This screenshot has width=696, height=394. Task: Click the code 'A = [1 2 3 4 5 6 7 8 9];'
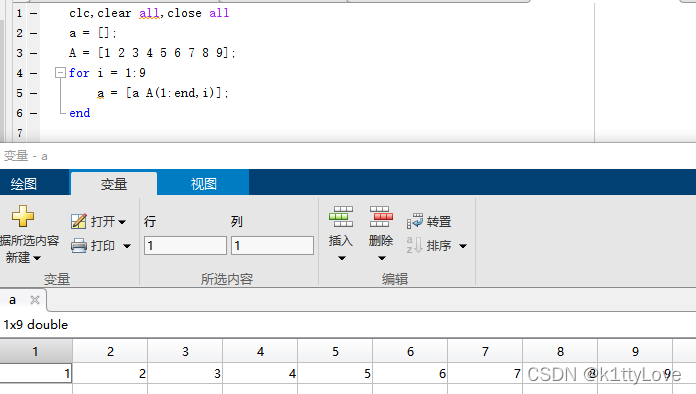pos(152,53)
